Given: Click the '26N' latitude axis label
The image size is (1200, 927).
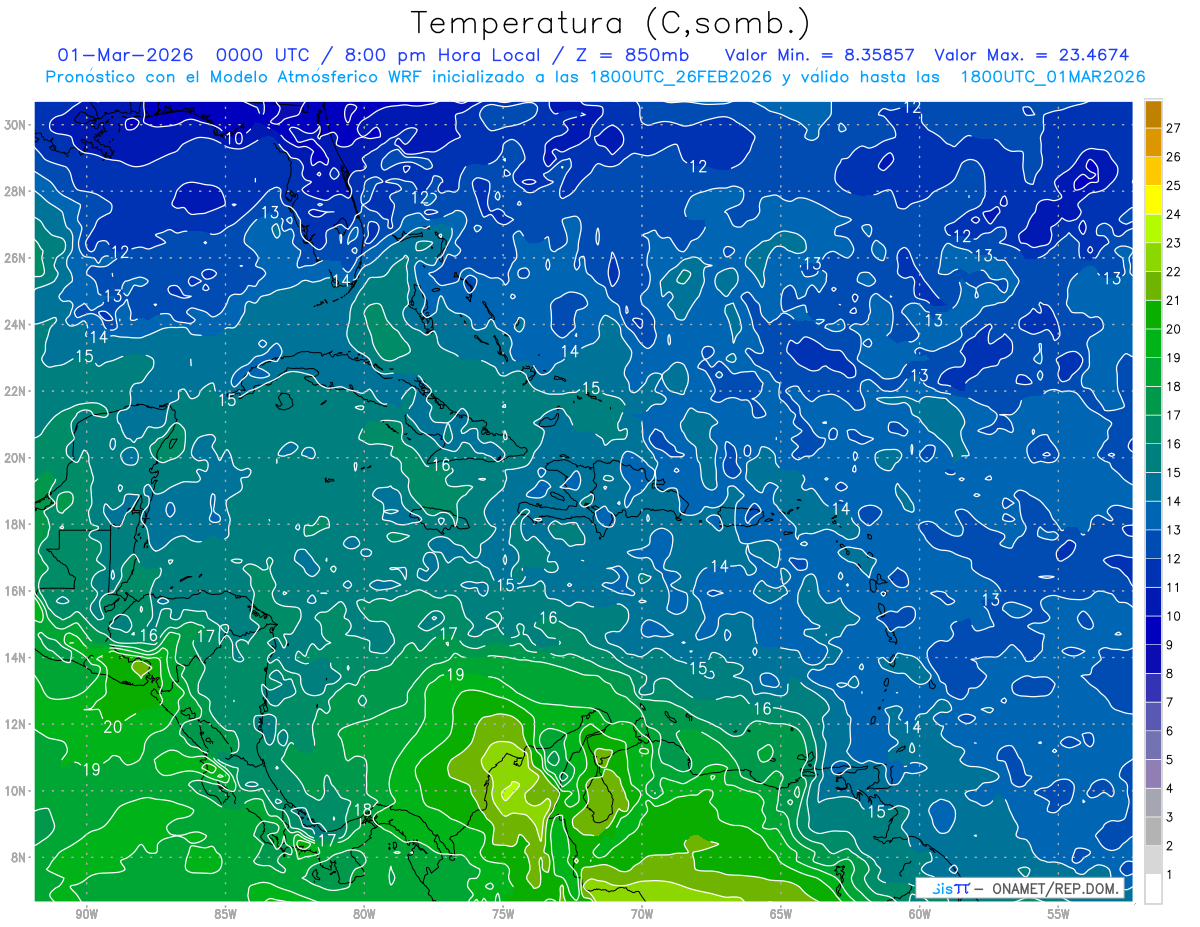Looking at the screenshot, I should 17,258.
